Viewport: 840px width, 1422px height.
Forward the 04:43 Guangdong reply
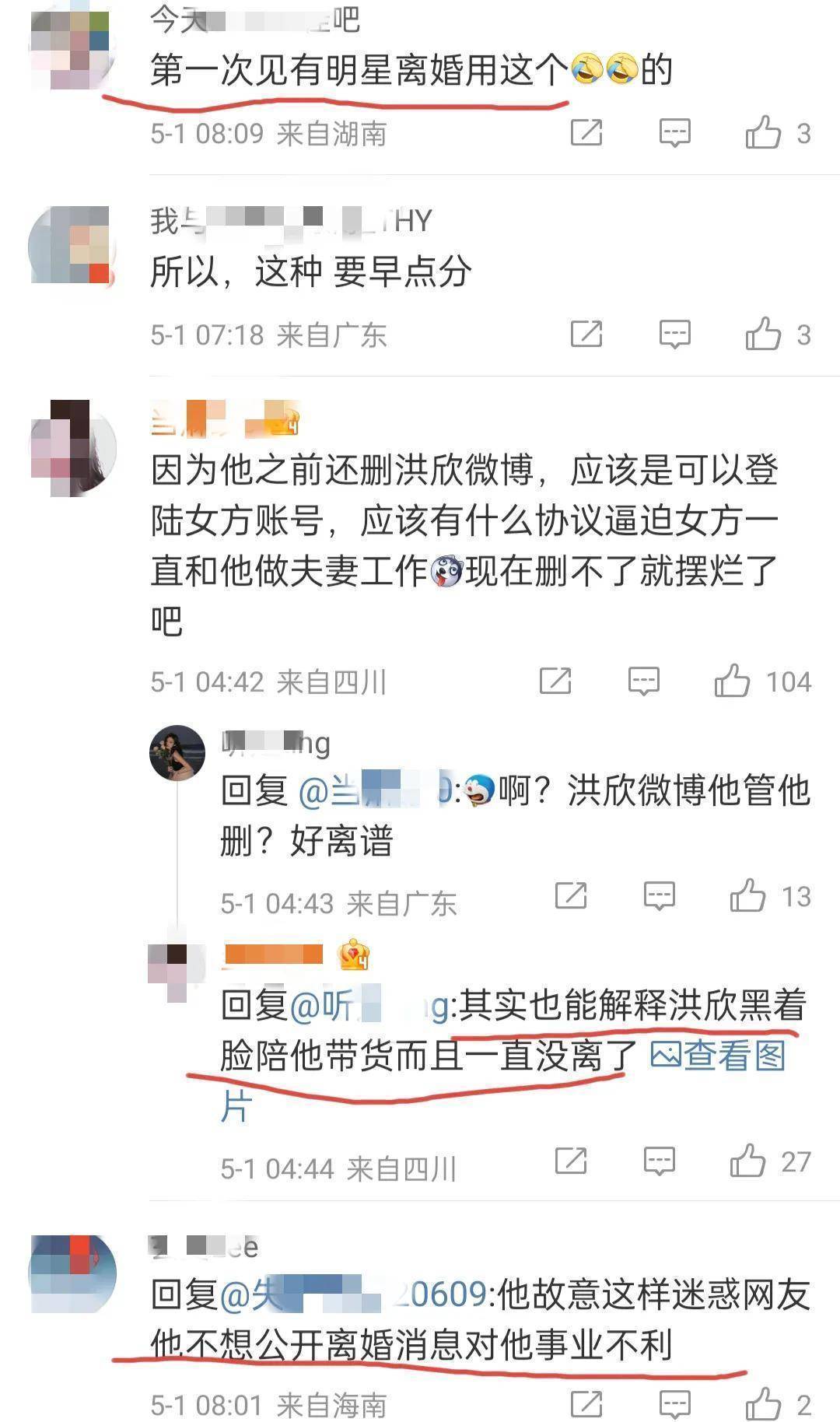point(571,895)
